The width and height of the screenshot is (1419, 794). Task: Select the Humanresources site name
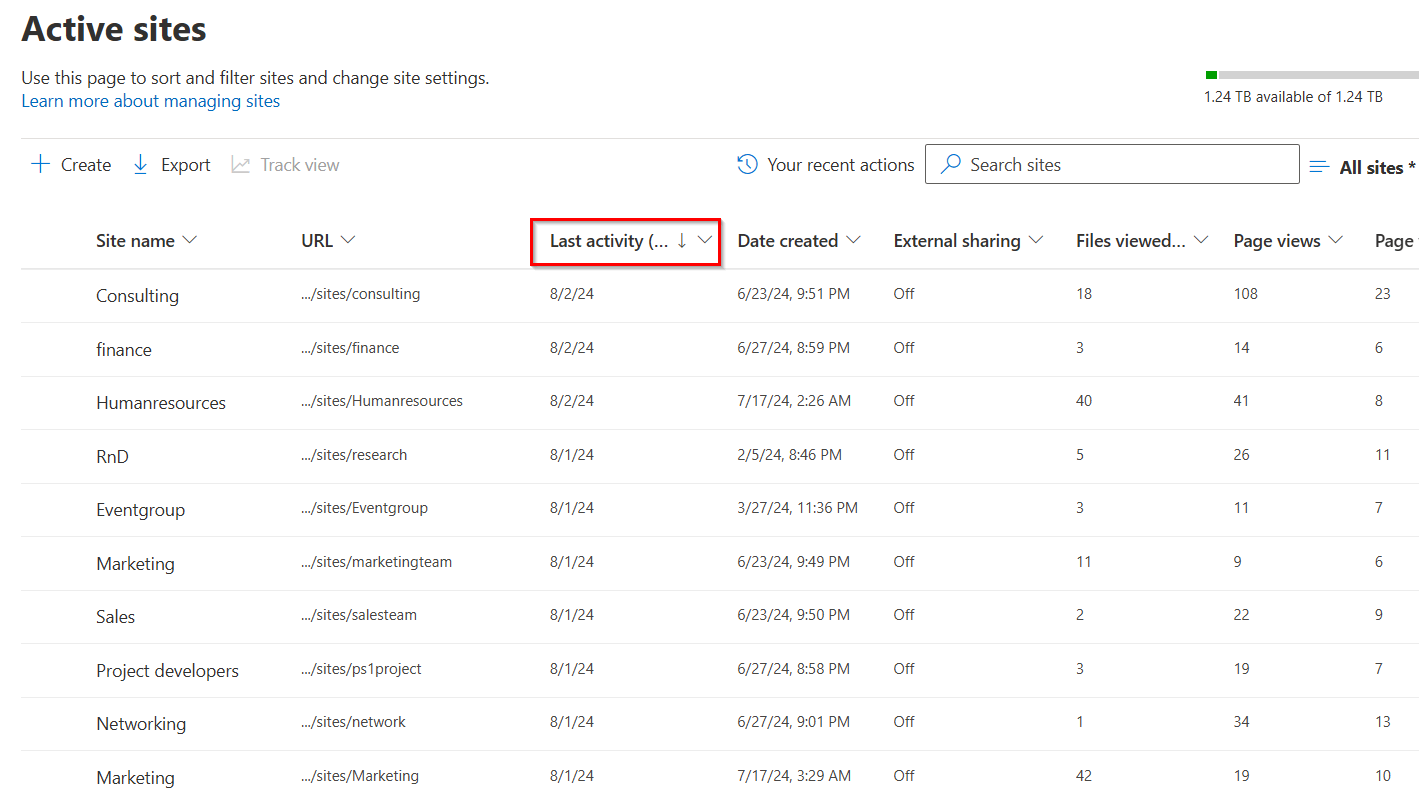point(161,402)
